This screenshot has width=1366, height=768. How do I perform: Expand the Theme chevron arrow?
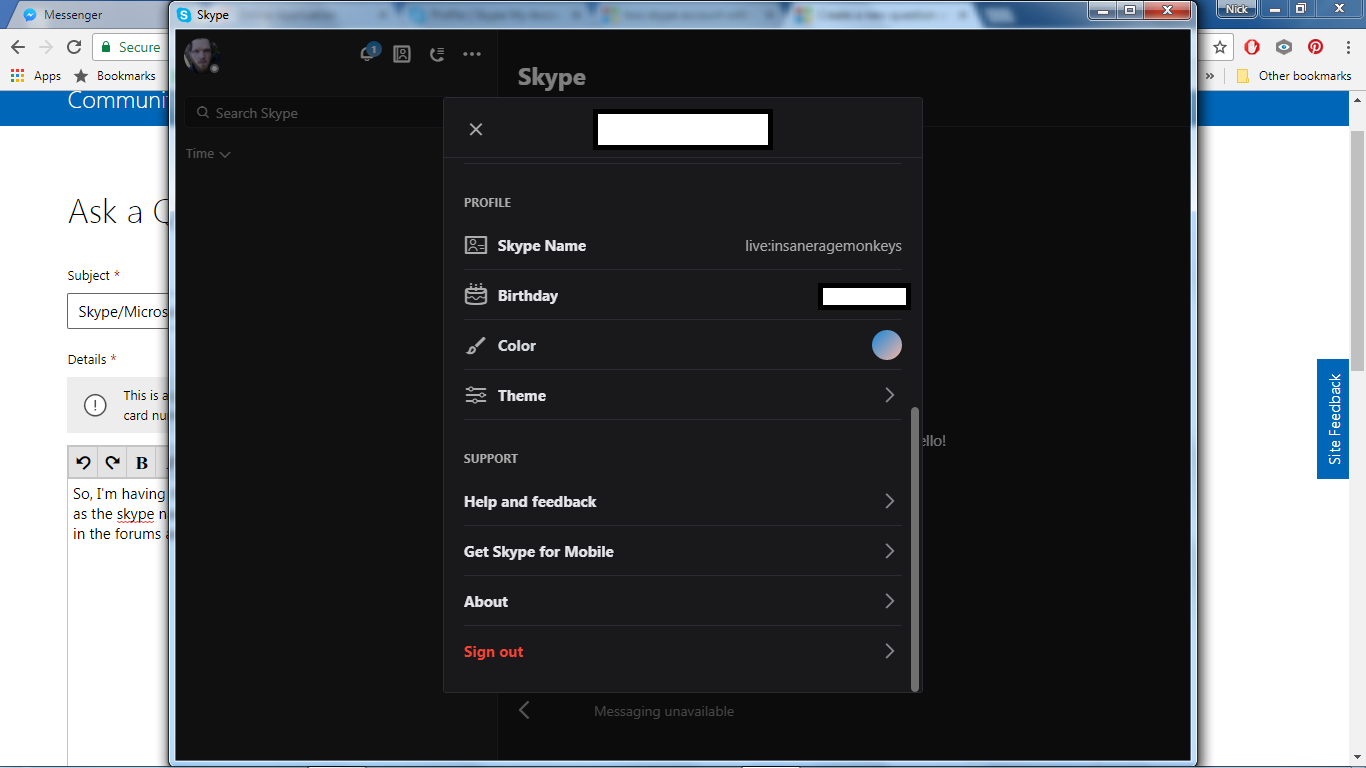click(x=889, y=395)
